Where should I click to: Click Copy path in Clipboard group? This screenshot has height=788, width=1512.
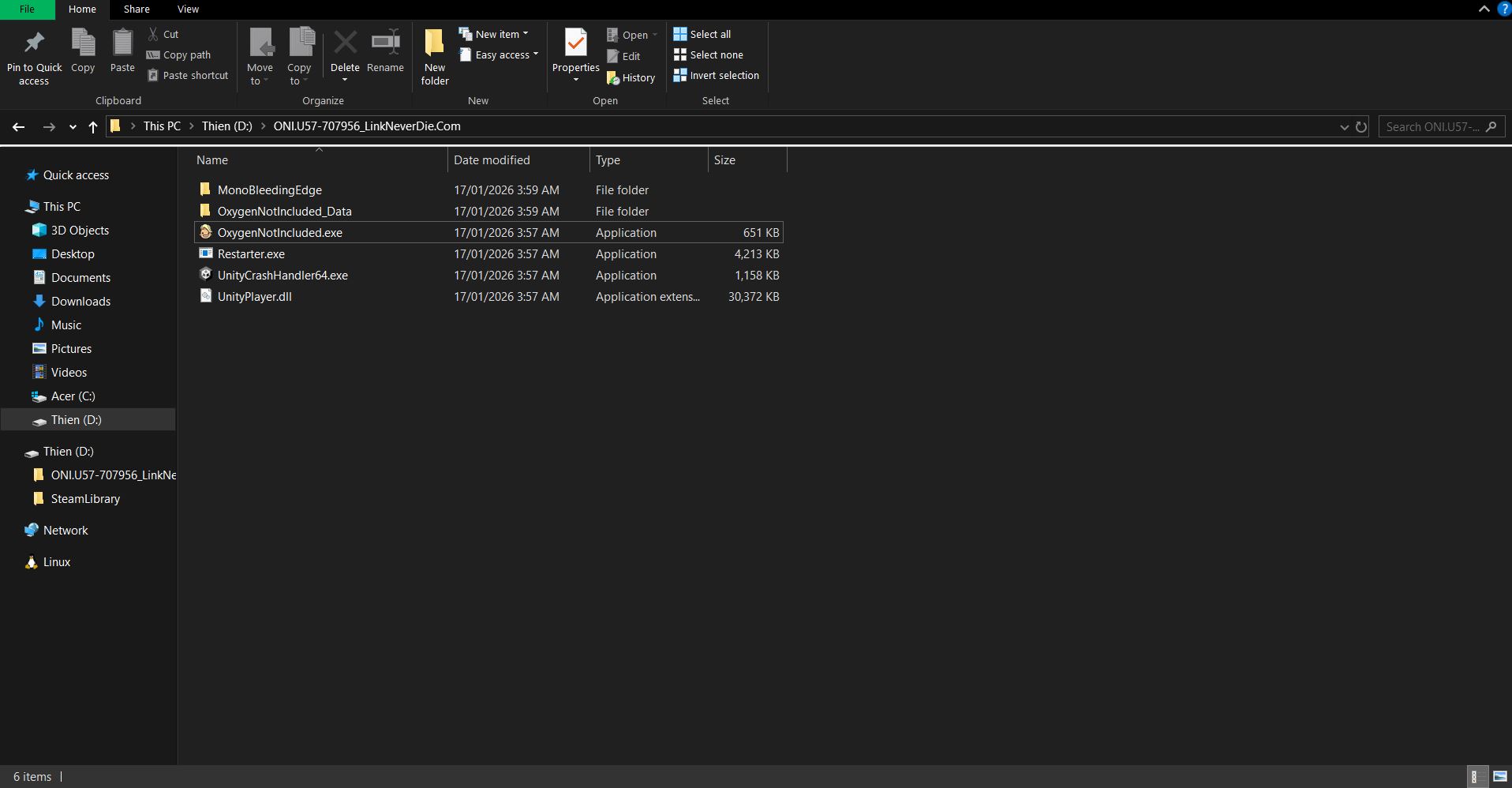tap(179, 54)
